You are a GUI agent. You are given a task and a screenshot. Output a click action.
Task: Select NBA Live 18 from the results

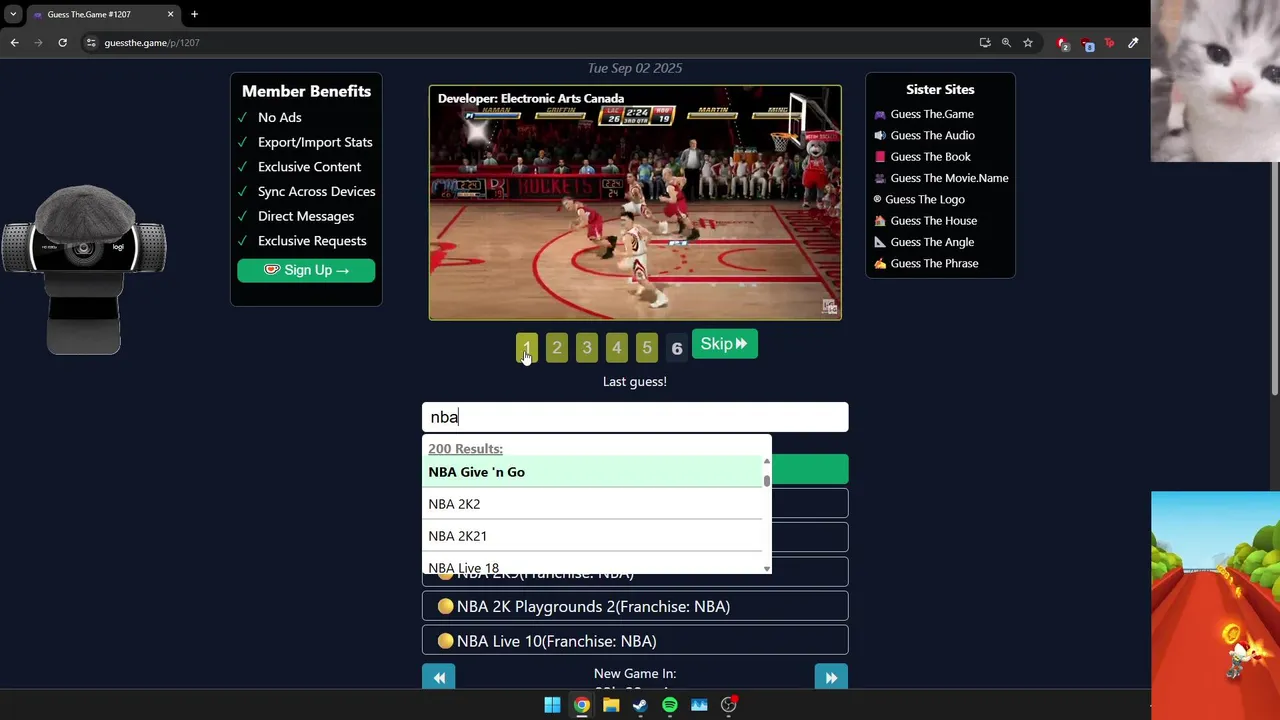pos(592,565)
